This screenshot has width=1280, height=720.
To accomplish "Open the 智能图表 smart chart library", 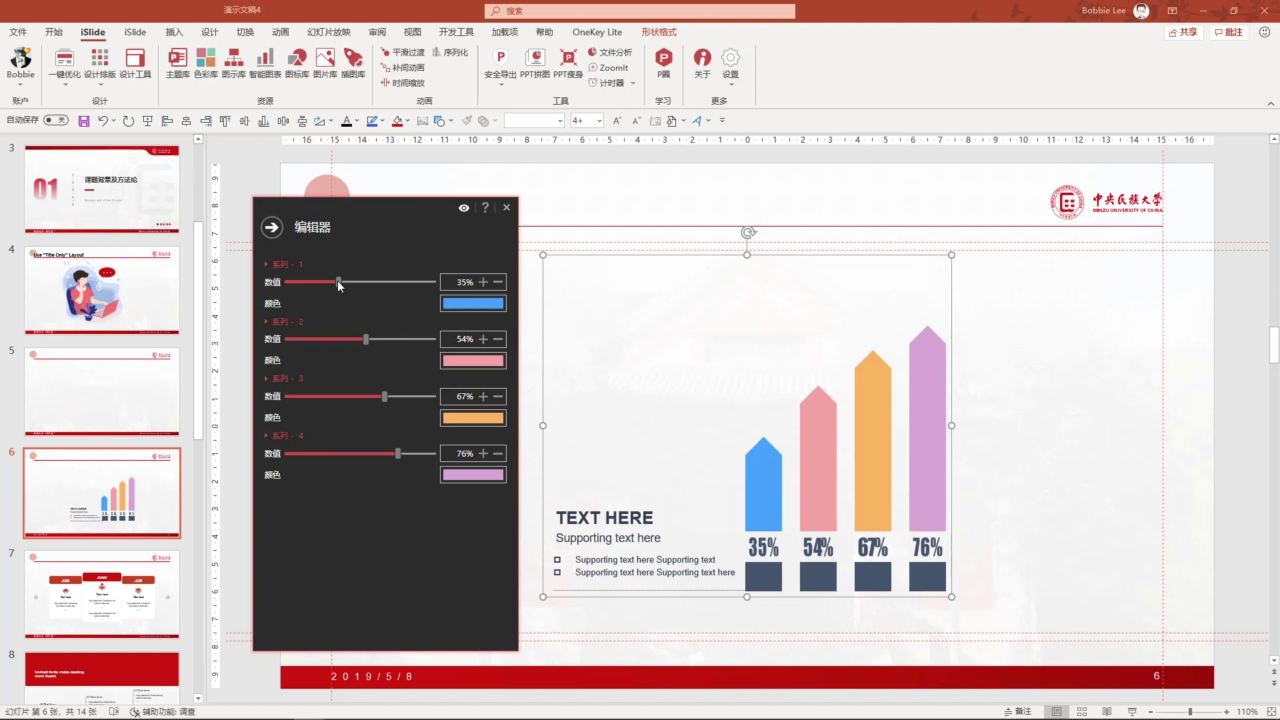I will click(265, 63).
